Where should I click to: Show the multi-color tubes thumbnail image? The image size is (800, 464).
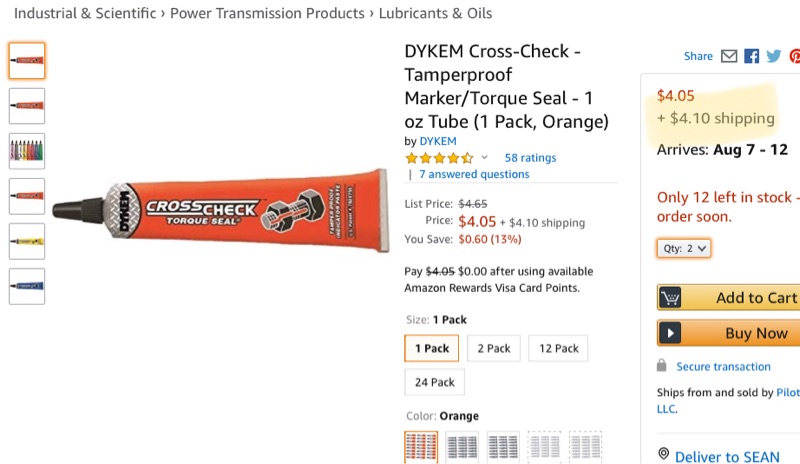[27, 151]
